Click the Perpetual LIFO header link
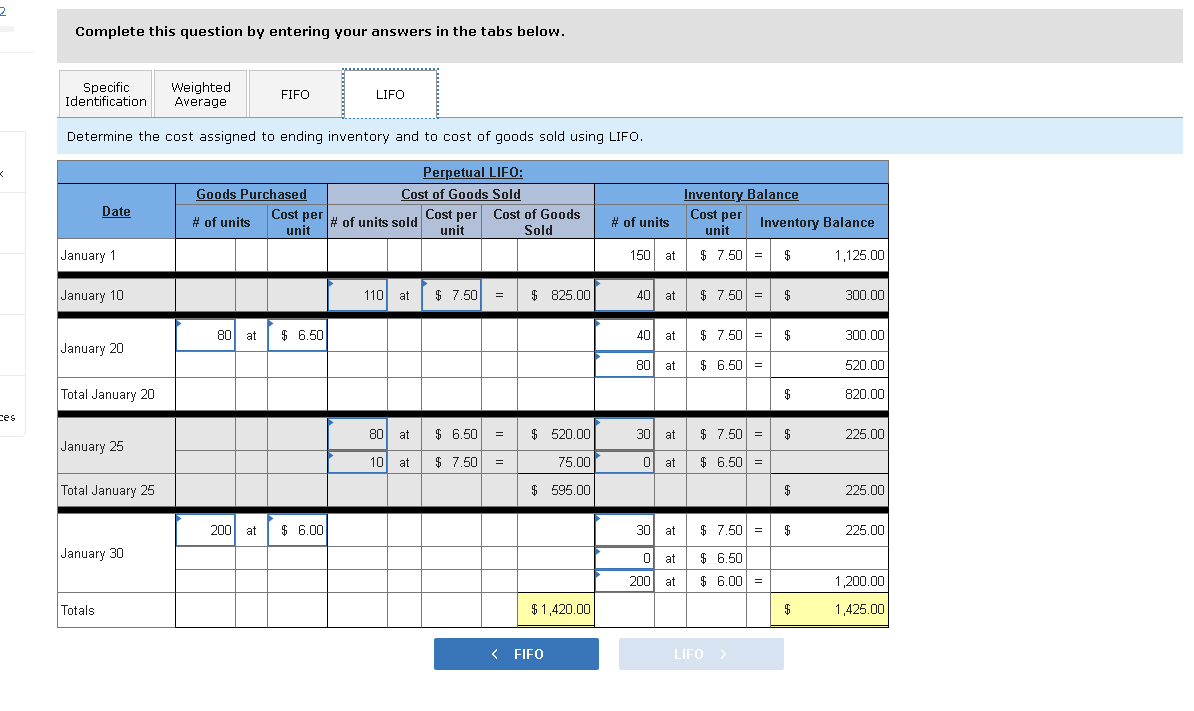The width and height of the screenshot is (1194, 711). pos(471,172)
